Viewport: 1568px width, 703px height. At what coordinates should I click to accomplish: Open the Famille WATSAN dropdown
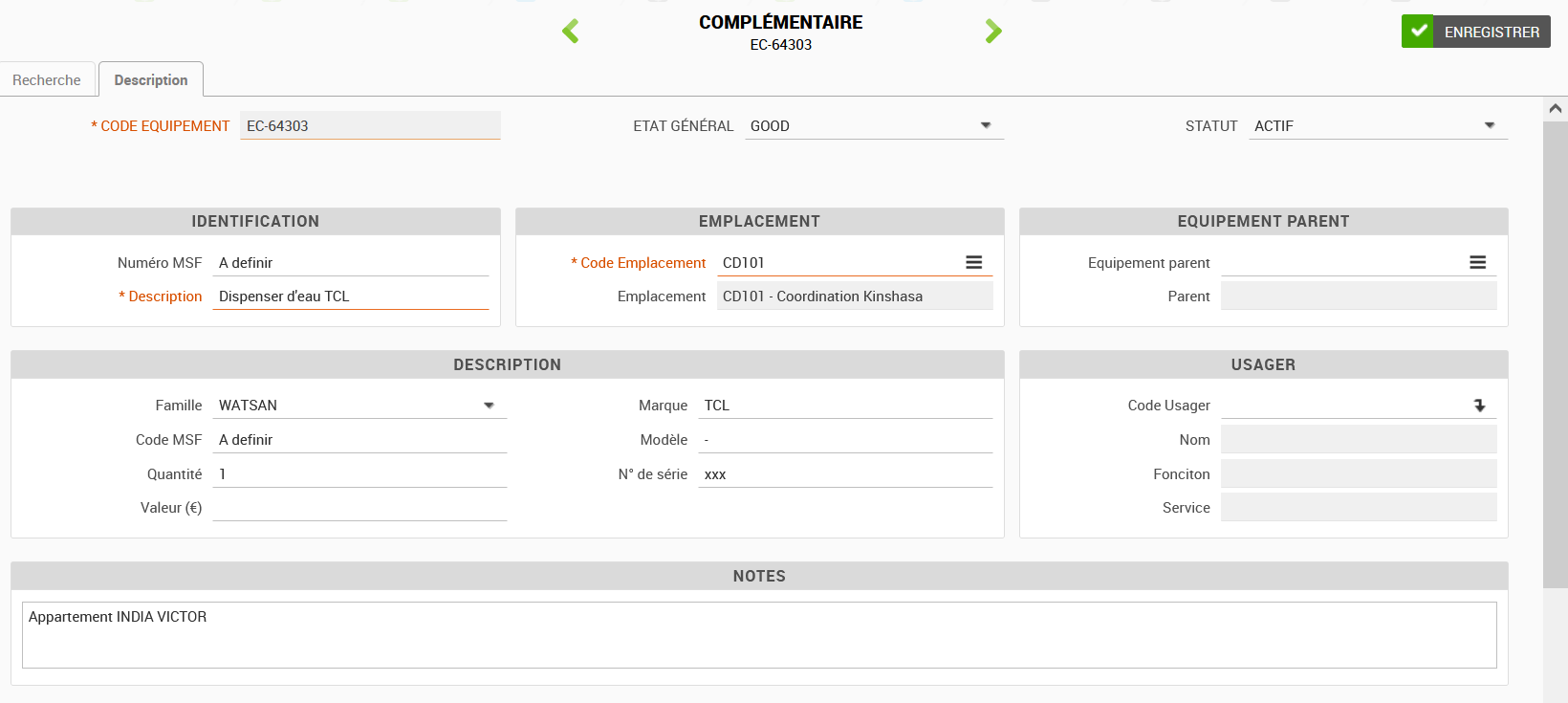coord(489,406)
